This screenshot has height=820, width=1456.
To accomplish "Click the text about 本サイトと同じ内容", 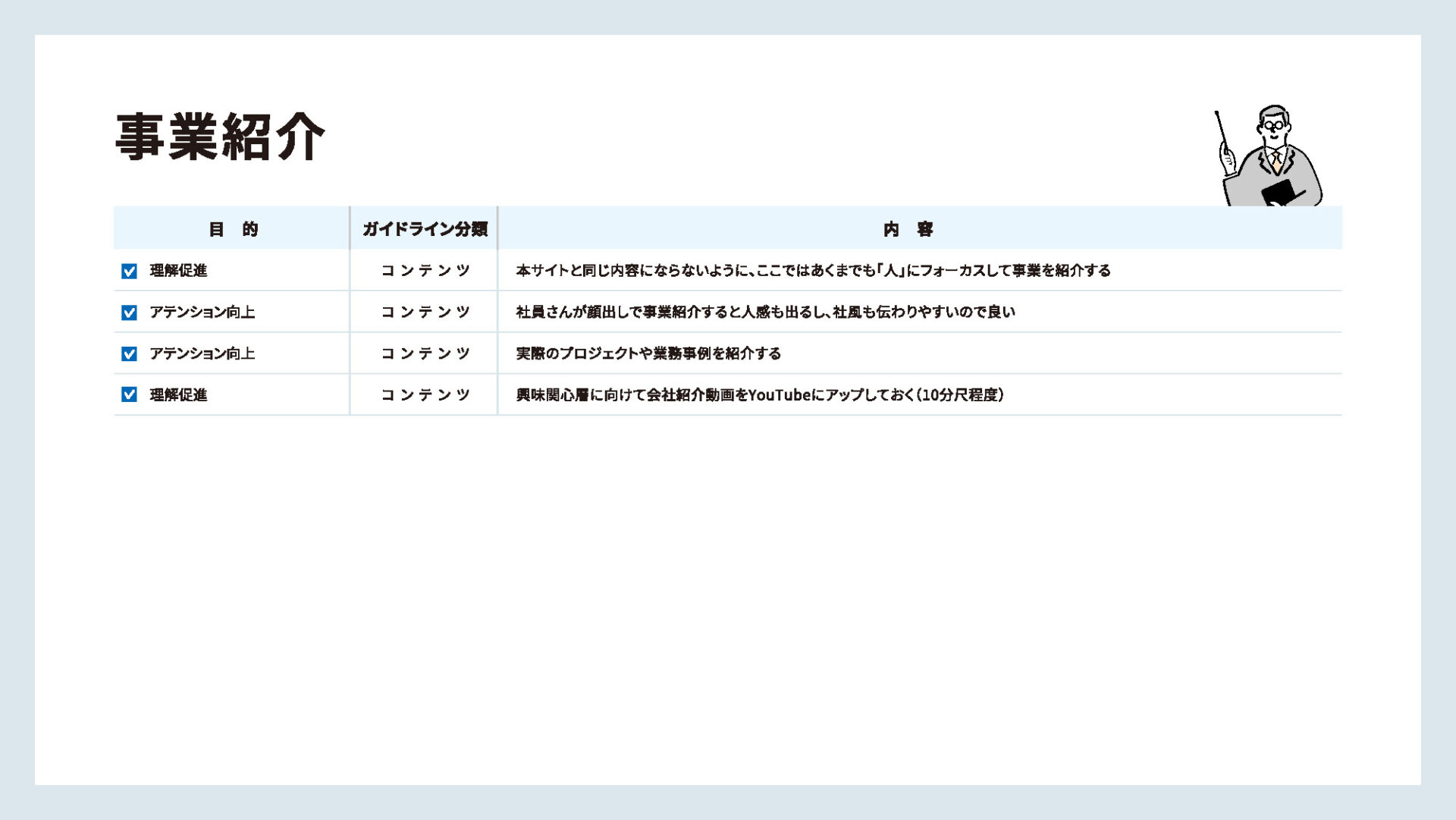I will (x=813, y=271).
